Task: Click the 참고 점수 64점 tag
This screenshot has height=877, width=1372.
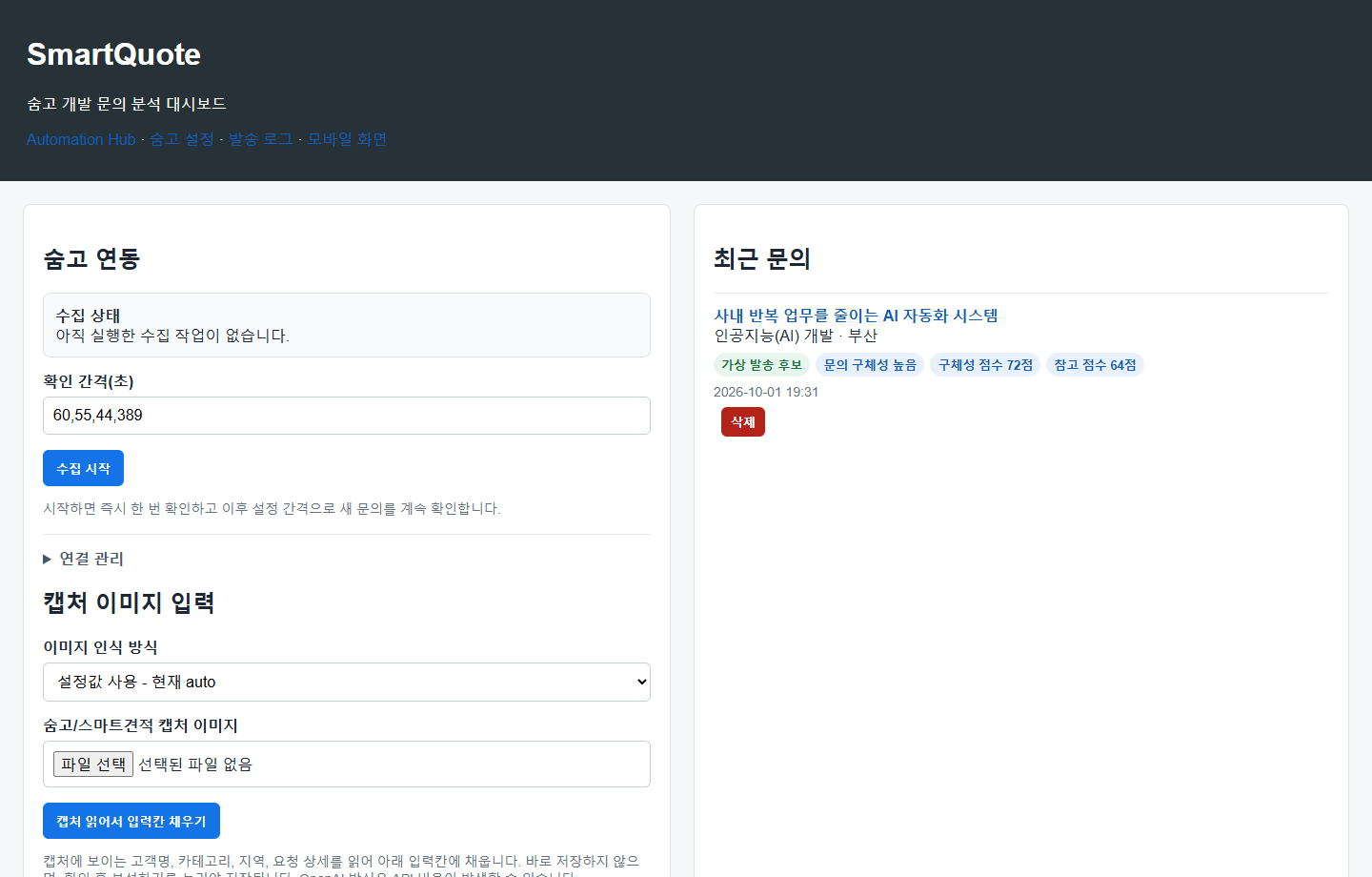Action: [1095, 365]
